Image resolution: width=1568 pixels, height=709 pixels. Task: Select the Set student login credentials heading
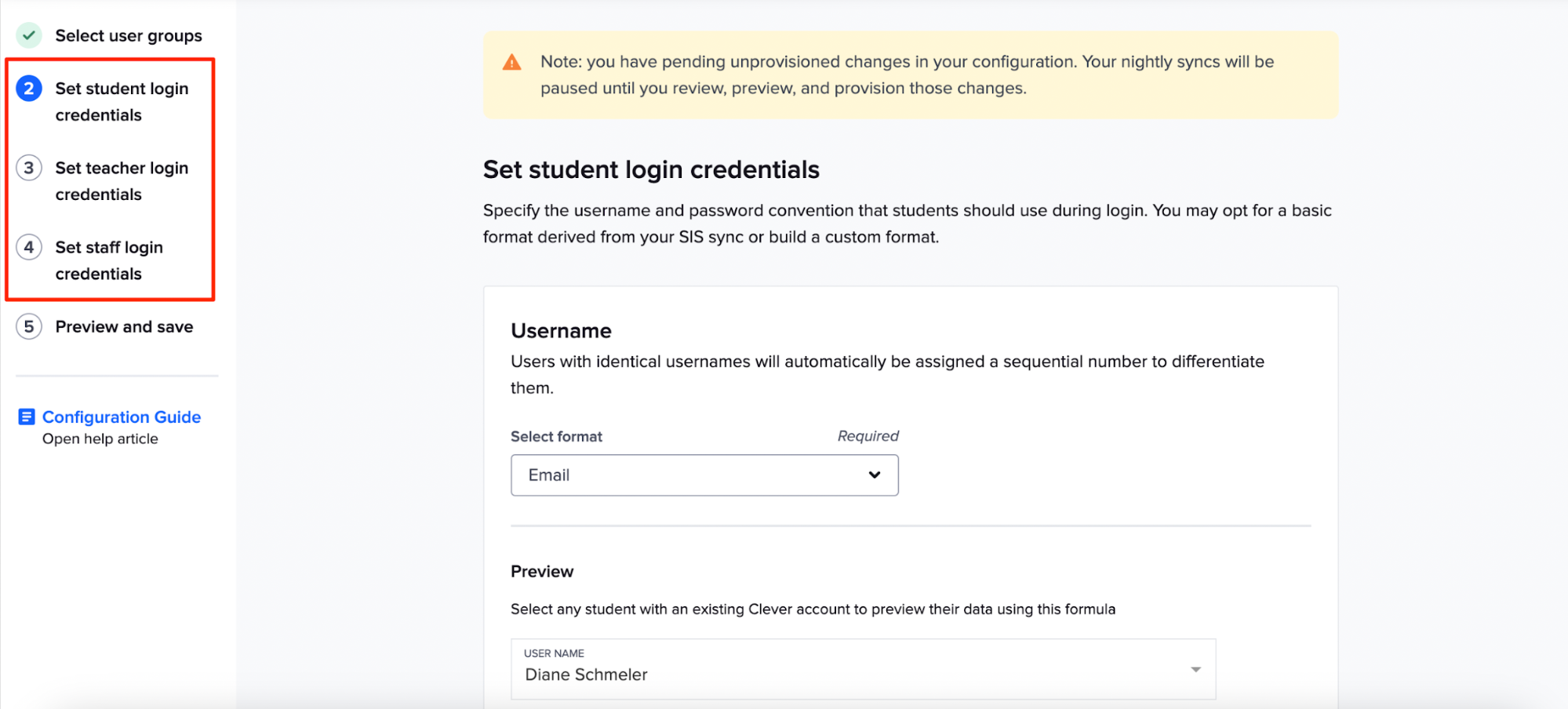pos(651,169)
